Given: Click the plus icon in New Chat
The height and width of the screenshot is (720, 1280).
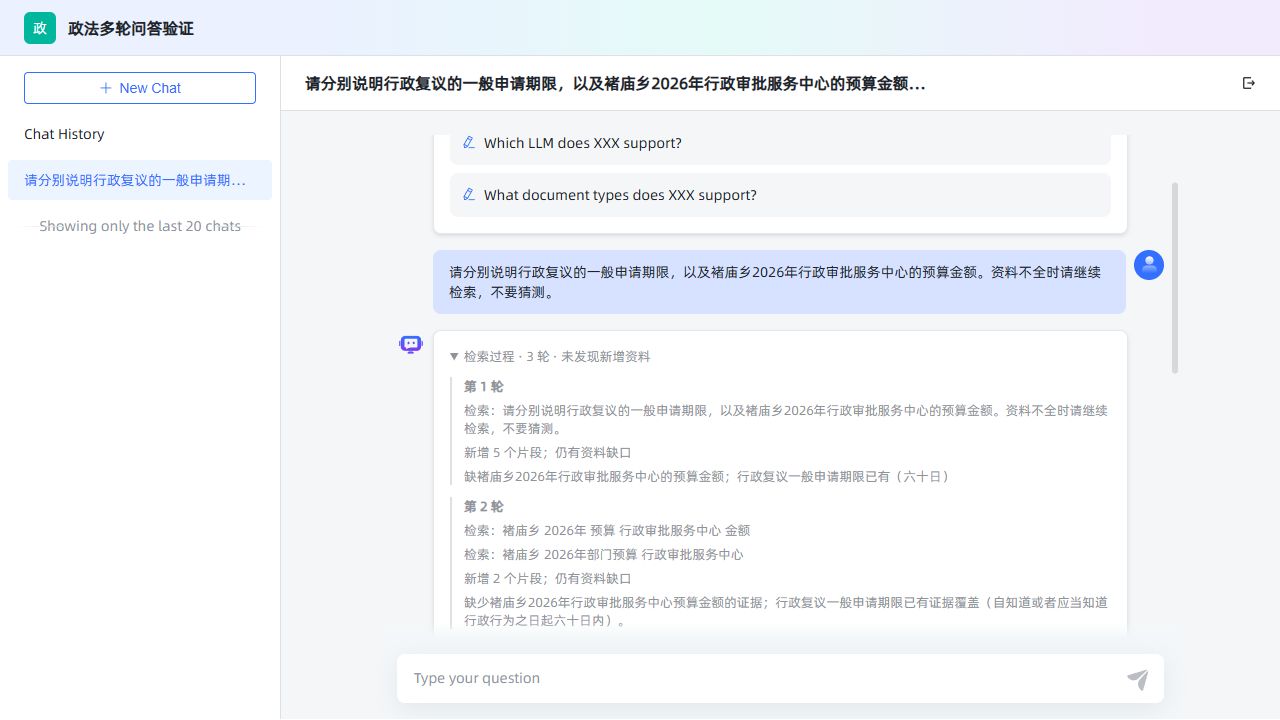Looking at the screenshot, I should [106, 88].
